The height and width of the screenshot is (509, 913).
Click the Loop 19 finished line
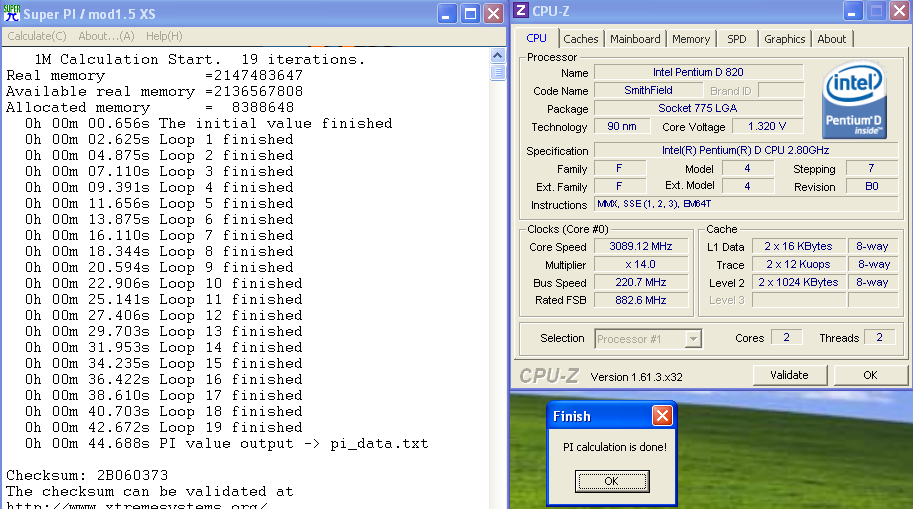164,427
